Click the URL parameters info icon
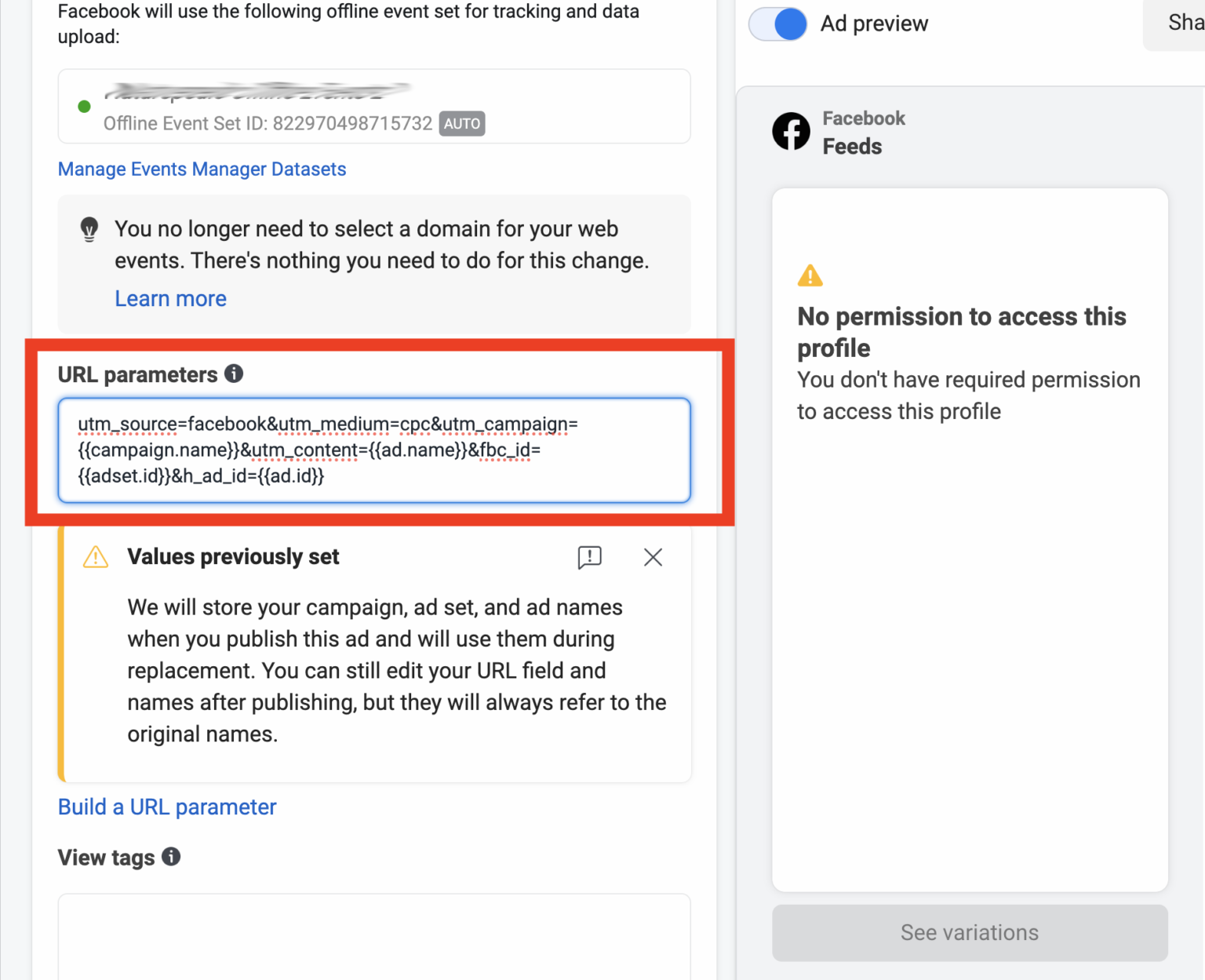Image resolution: width=1205 pixels, height=980 pixels. pos(234,373)
